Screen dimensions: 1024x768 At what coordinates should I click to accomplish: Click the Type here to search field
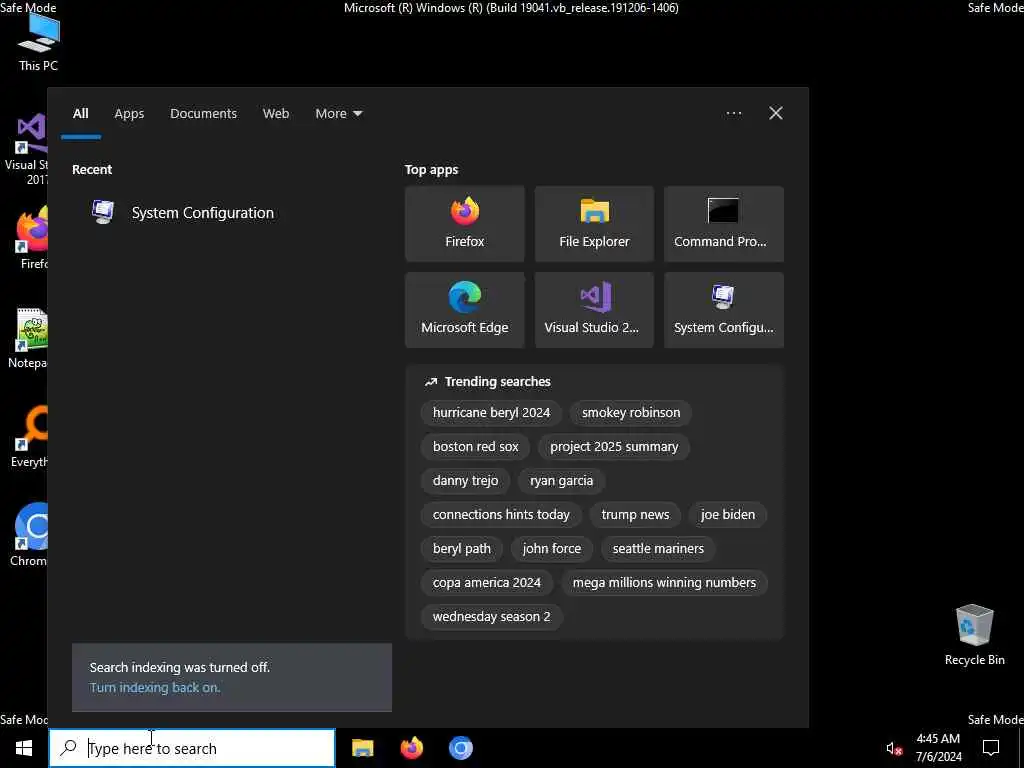click(x=192, y=748)
